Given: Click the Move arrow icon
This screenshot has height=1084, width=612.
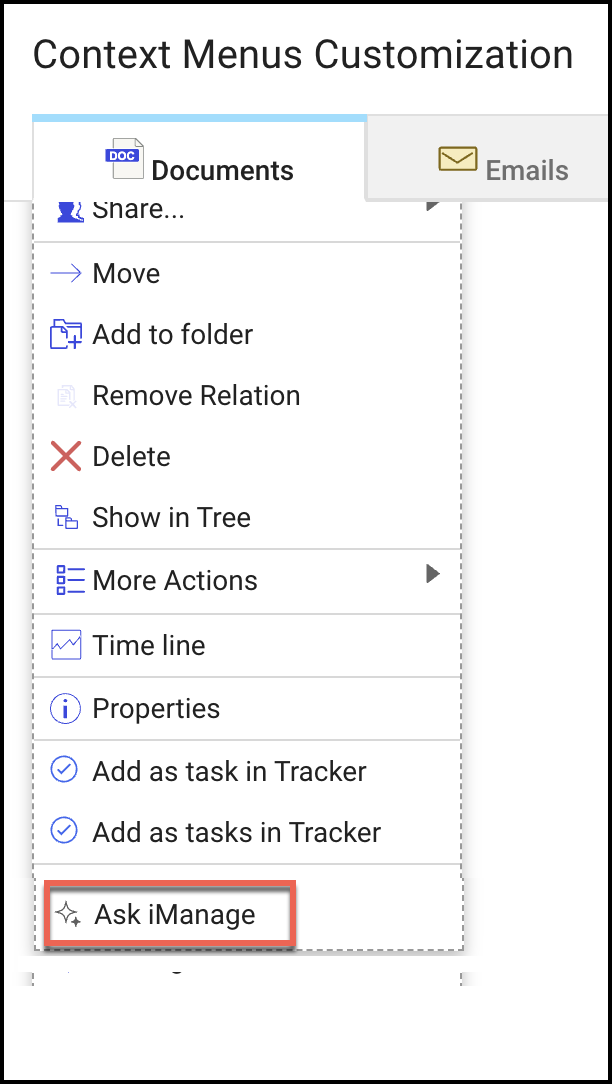Looking at the screenshot, I should click(65, 273).
